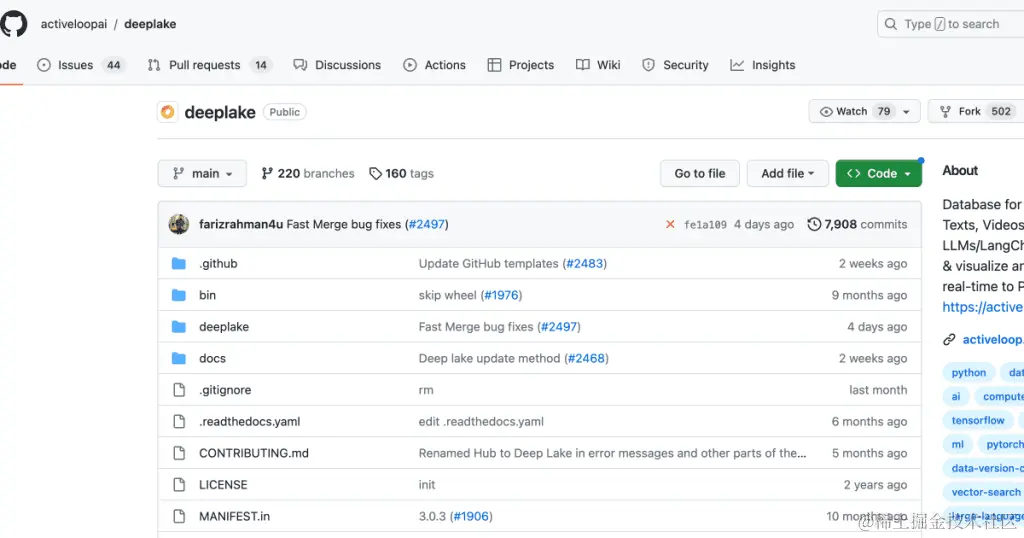
Task: Switch to the Actions tab
Action: coord(434,65)
